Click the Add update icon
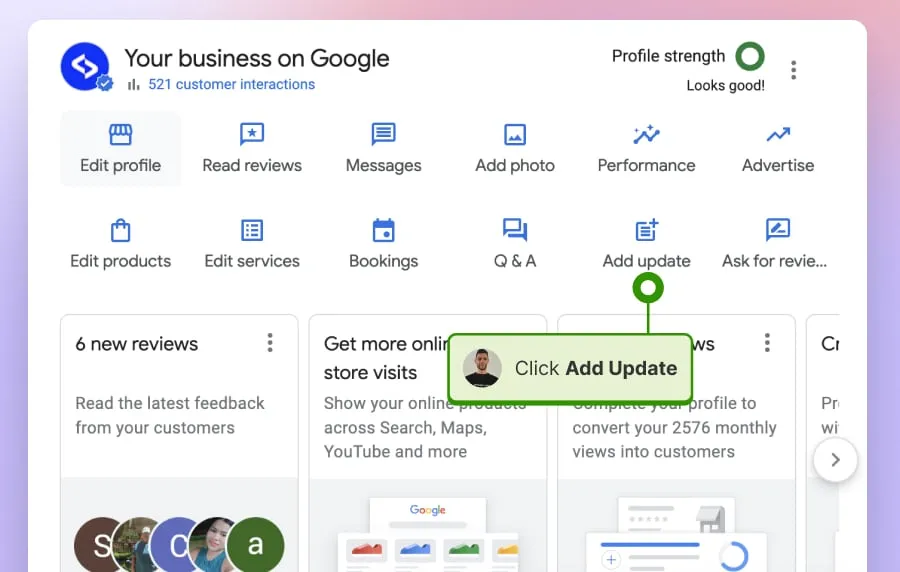The image size is (900, 572). pos(646,229)
